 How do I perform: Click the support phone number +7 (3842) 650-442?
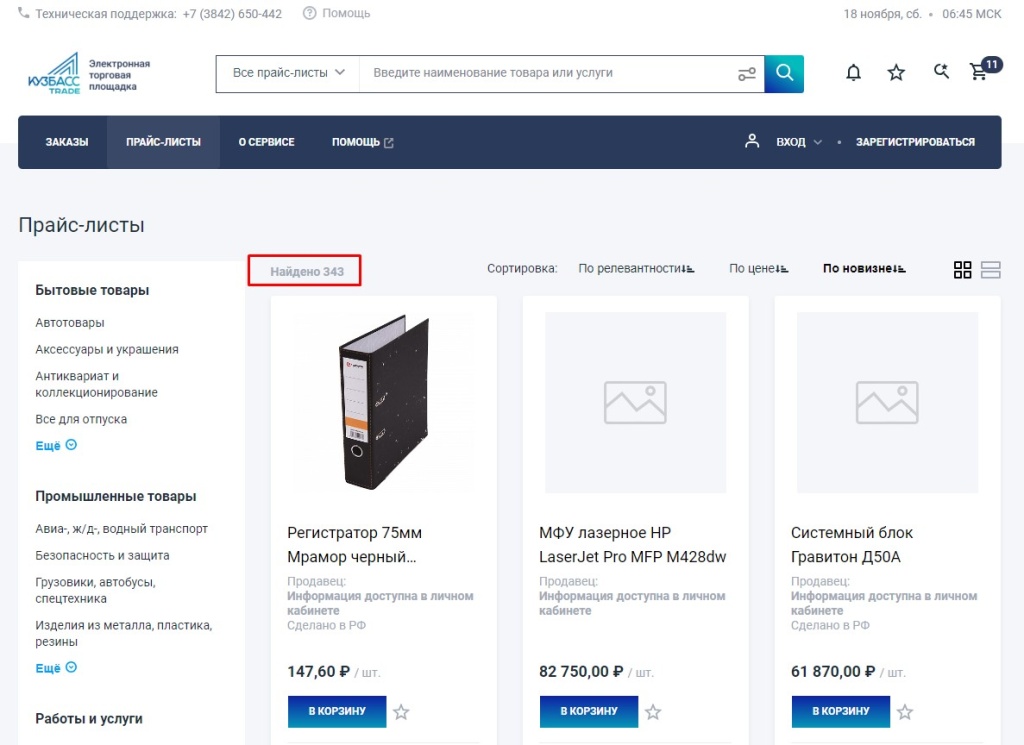coord(232,13)
